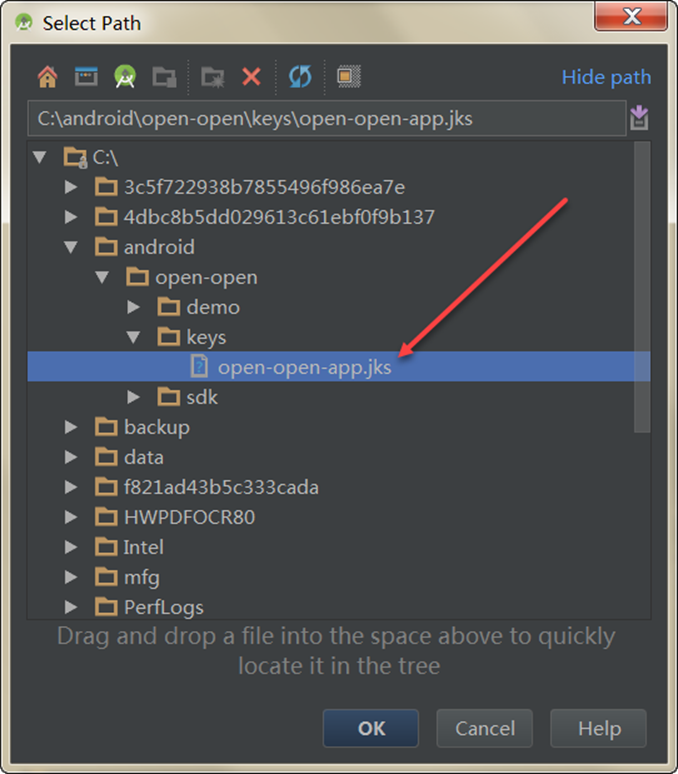The width and height of the screenshot is (678, 774).
Task: Click the red Delete X icon
Action: click(252, 77)
